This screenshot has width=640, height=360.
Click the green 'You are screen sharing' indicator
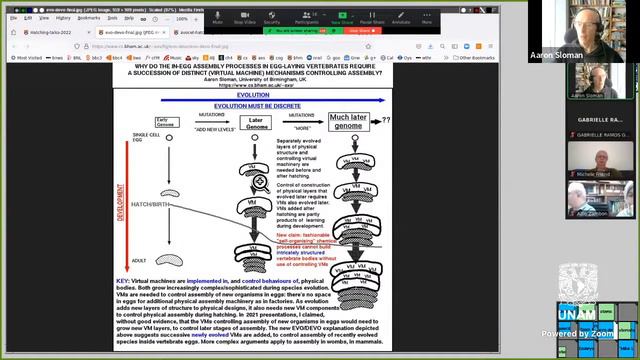point(303,31)
